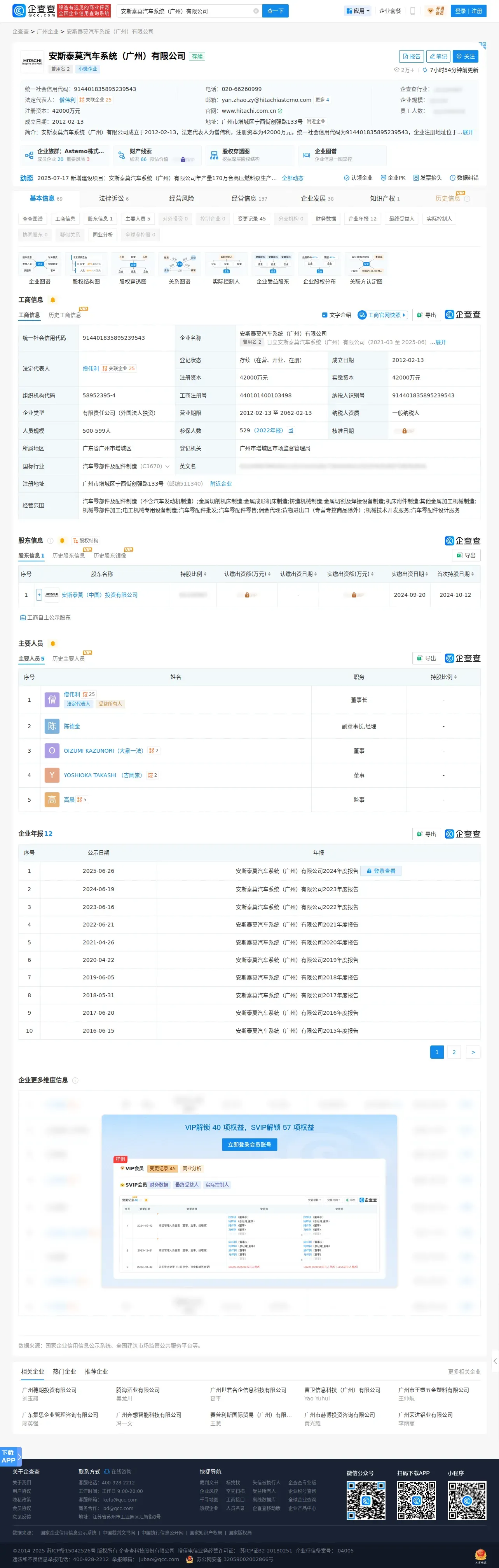This screenshot has height=1568, width=499.
Task: Click the info icon beside 股东信息
Action: pos(51,540)
